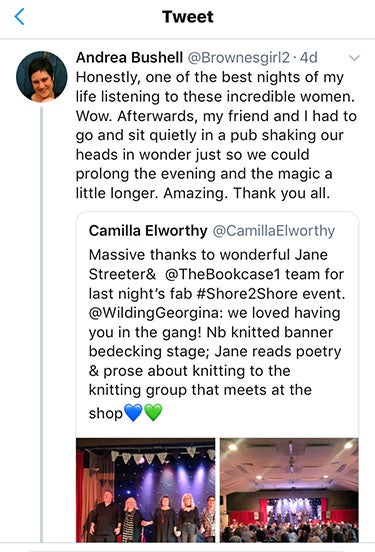Viewport: 375px width, 552px height.
Task: Click the 4d timestamp
Action: 309,57
